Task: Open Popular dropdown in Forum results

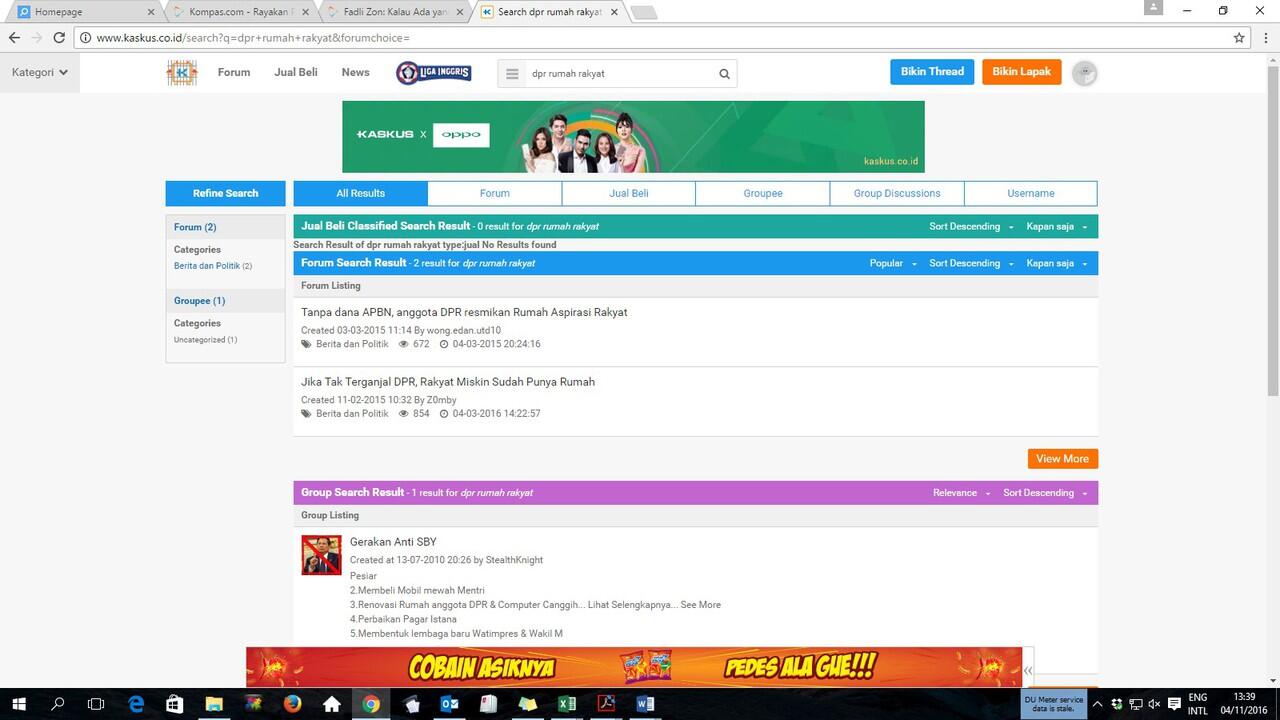Action: 892,263
